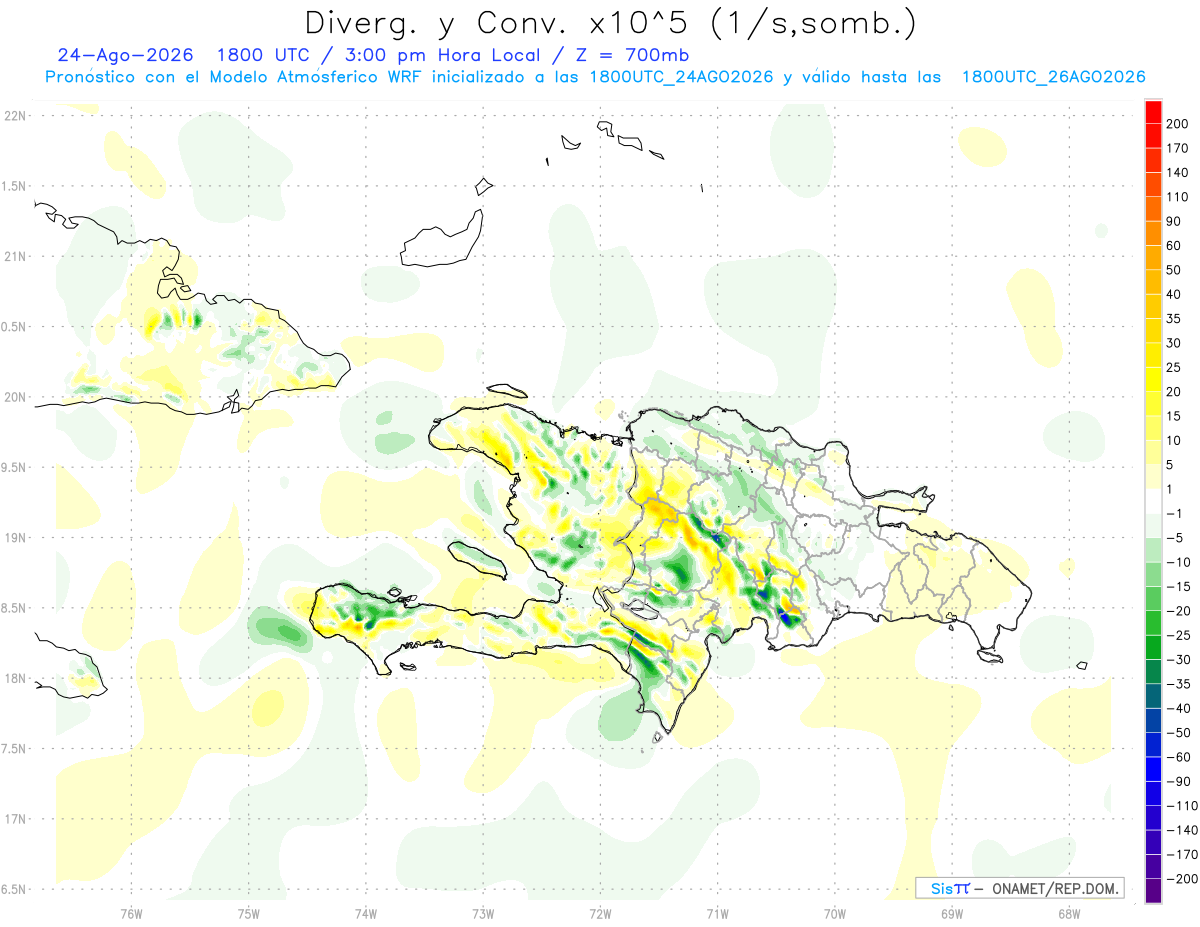Click the "8.5N" latitude label
Image resolution: width=1200 pixels, height=927 pixels.
pos(14,608)
